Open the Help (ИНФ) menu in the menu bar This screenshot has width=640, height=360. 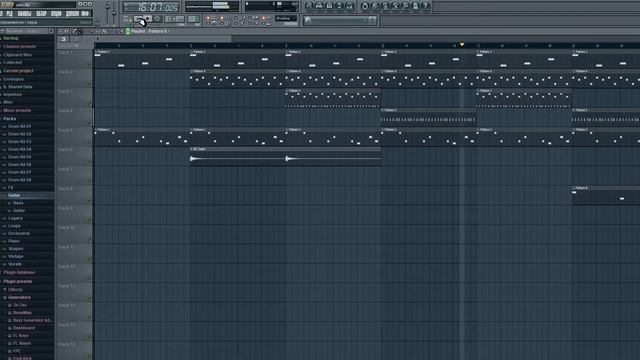(x=85, y=13)
